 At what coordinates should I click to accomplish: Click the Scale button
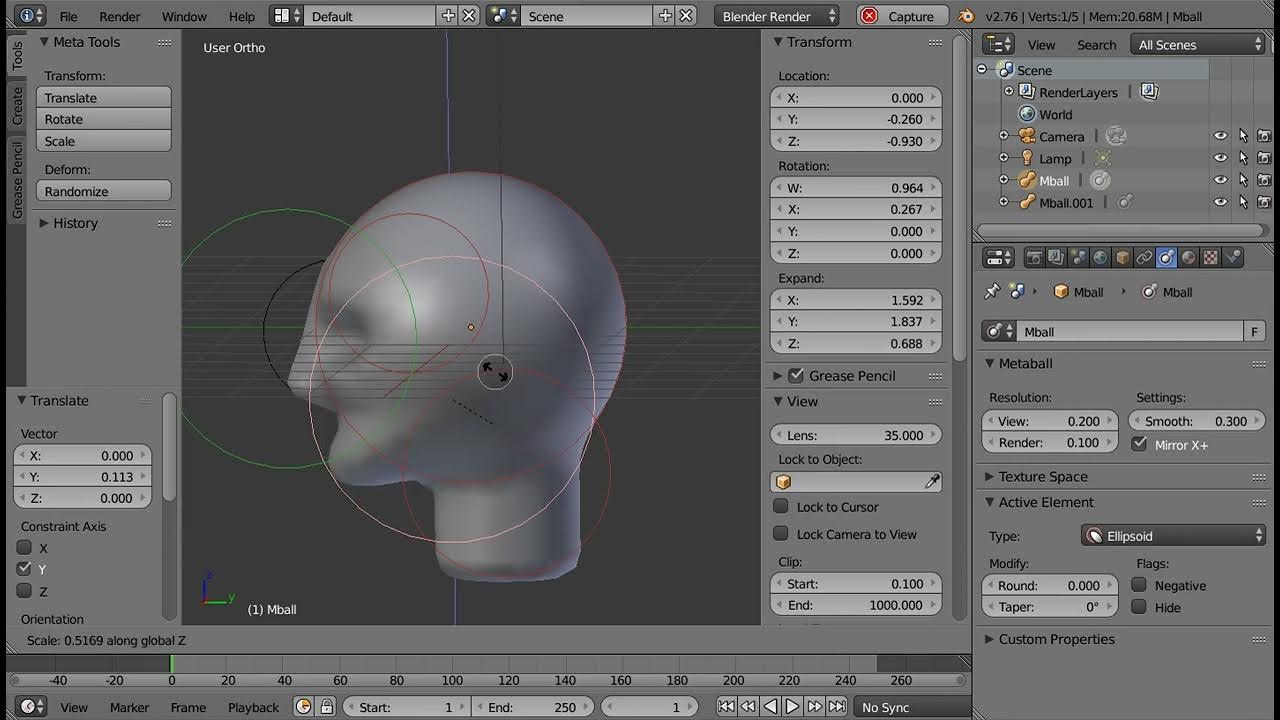(x=104, y=141)
